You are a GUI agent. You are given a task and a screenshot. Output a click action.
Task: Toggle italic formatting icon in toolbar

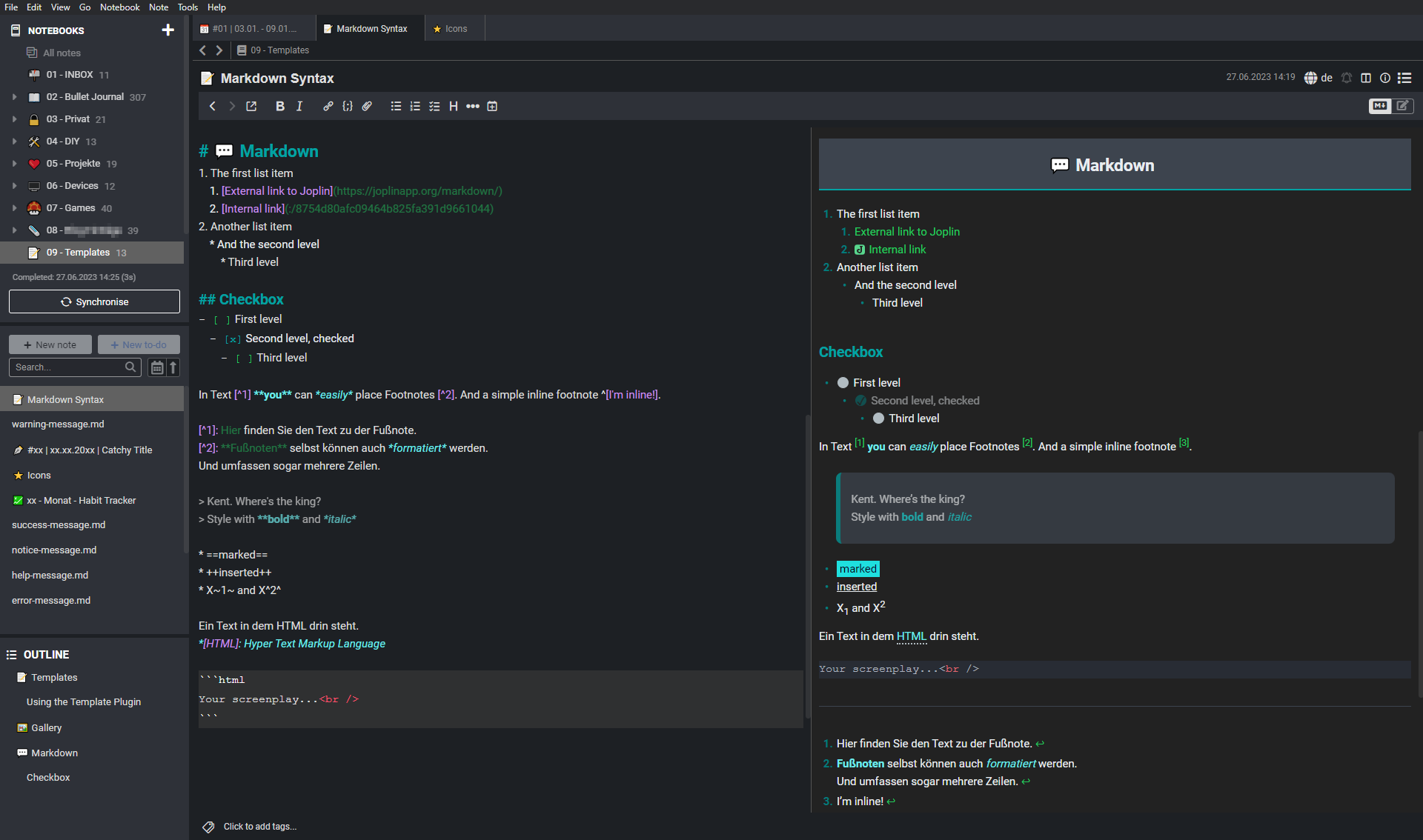point(300,106)
